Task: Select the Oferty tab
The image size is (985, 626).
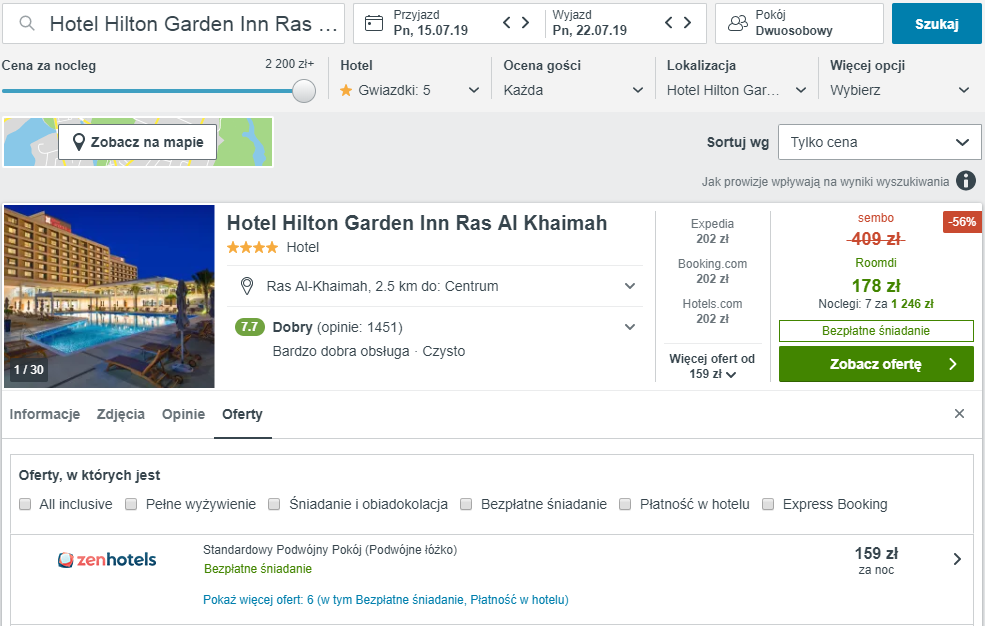Action: (242, 414)
